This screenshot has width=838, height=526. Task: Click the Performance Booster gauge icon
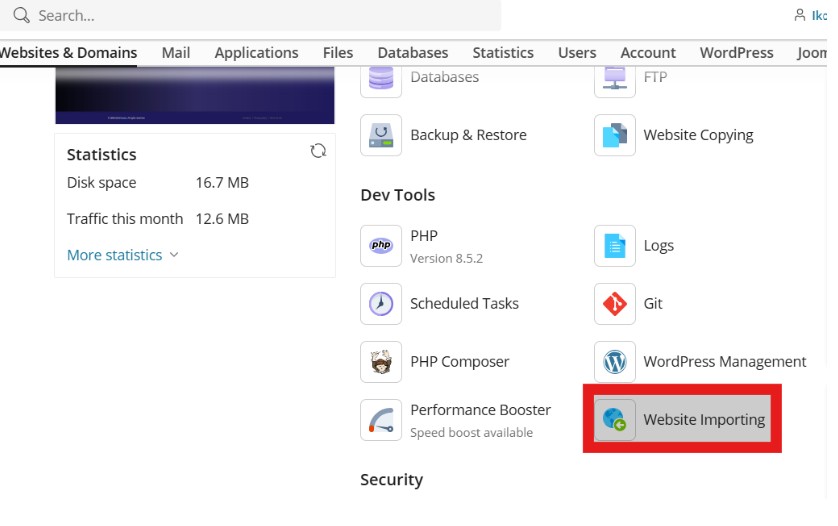[x=381, y=420]
